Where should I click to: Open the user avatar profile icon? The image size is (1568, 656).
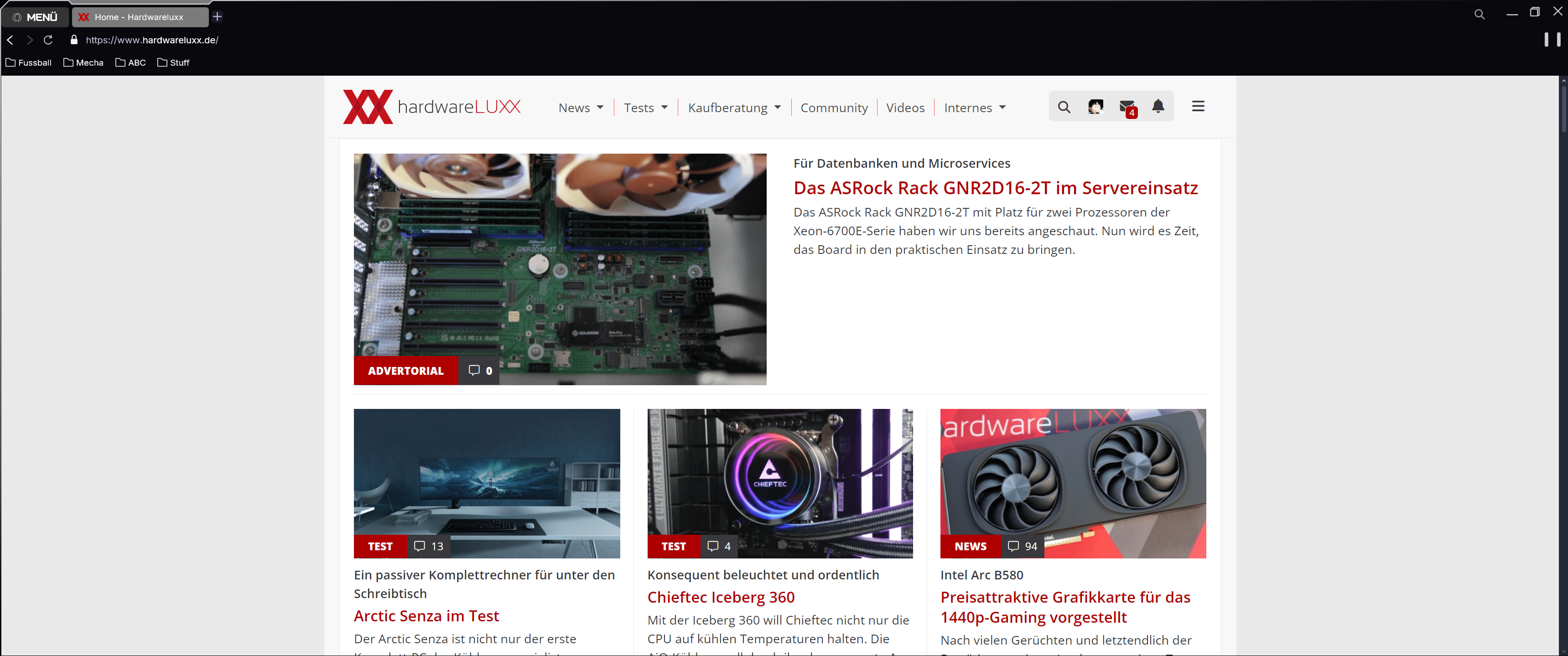(x=1096, y=107)
